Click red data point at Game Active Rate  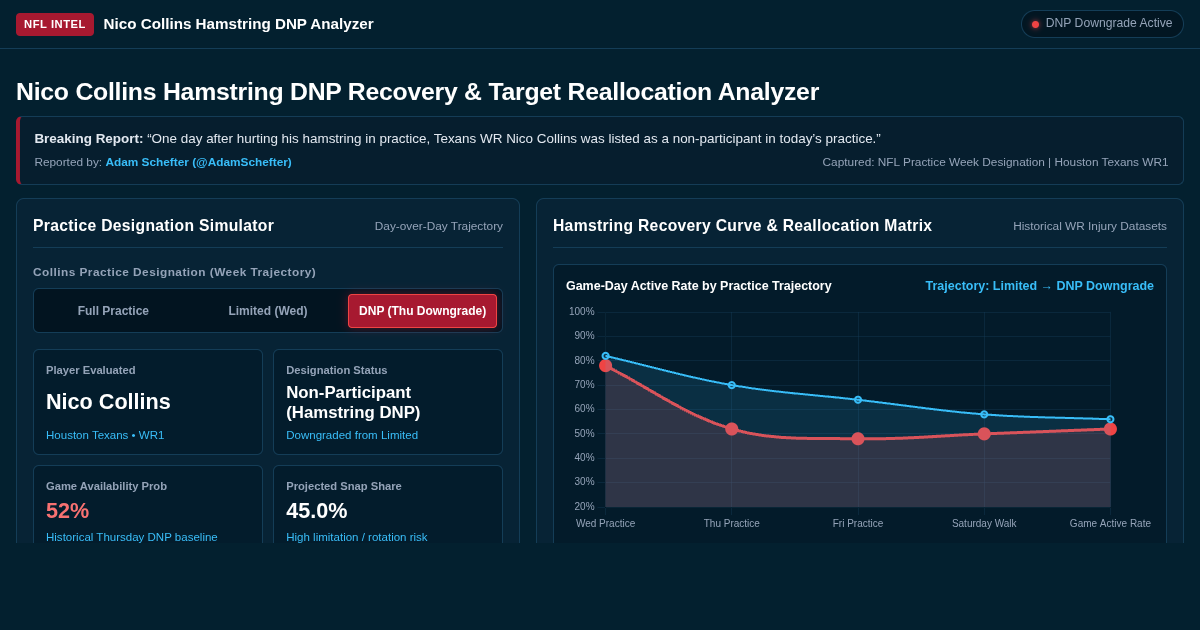(x=1110, y=429)
